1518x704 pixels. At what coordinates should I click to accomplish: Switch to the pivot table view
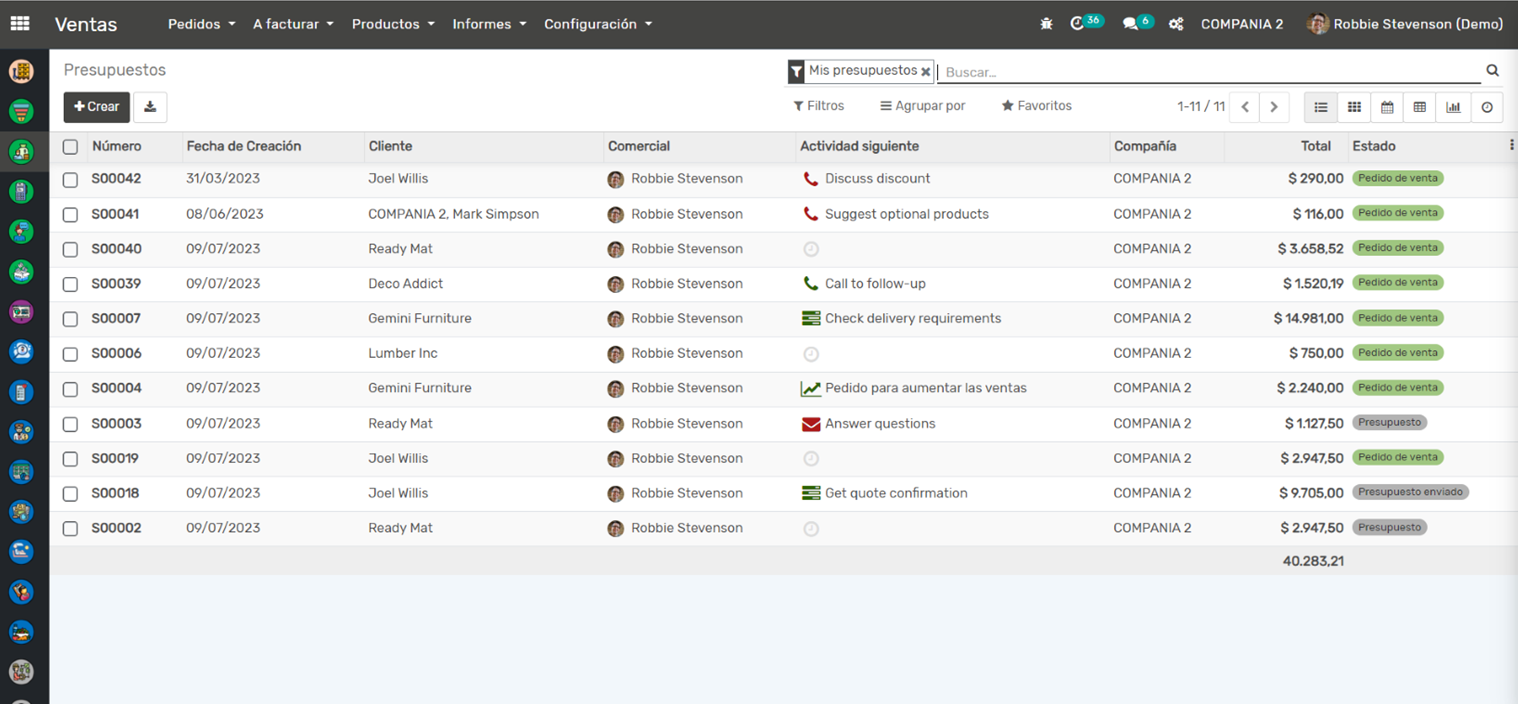coord(1420,107)
